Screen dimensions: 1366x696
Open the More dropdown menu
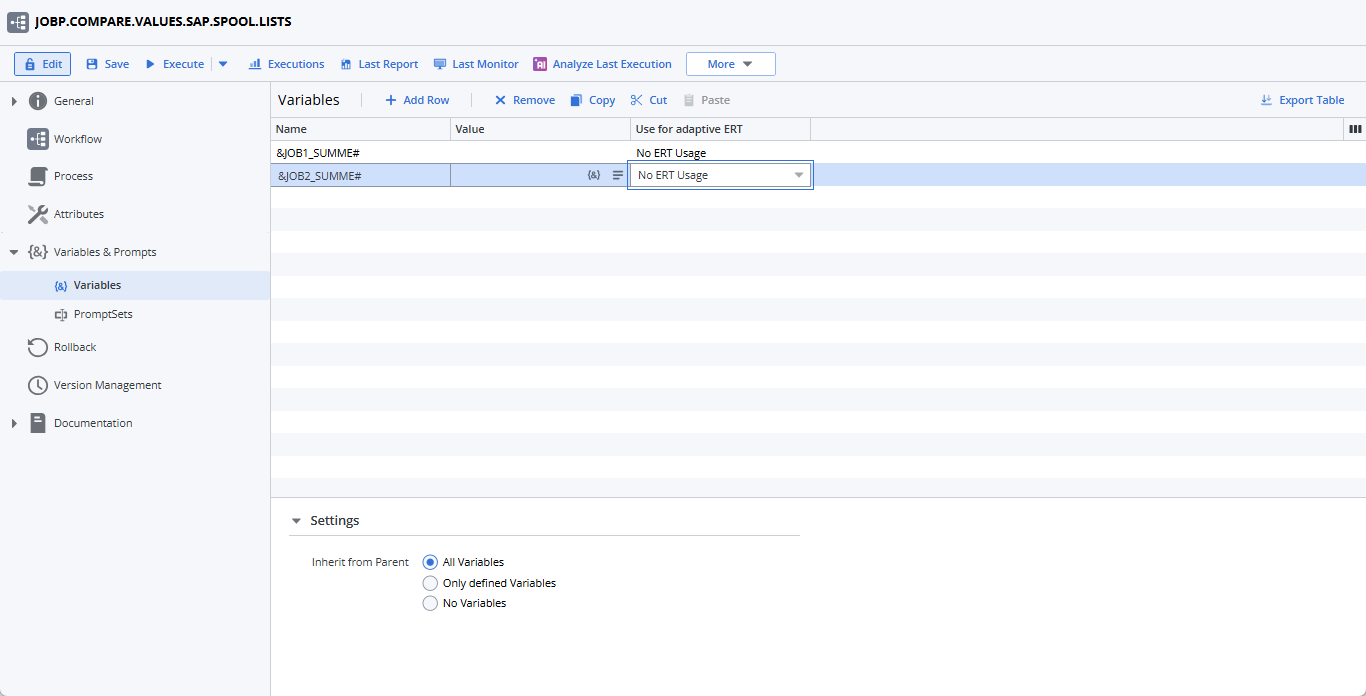coord(731,63)
